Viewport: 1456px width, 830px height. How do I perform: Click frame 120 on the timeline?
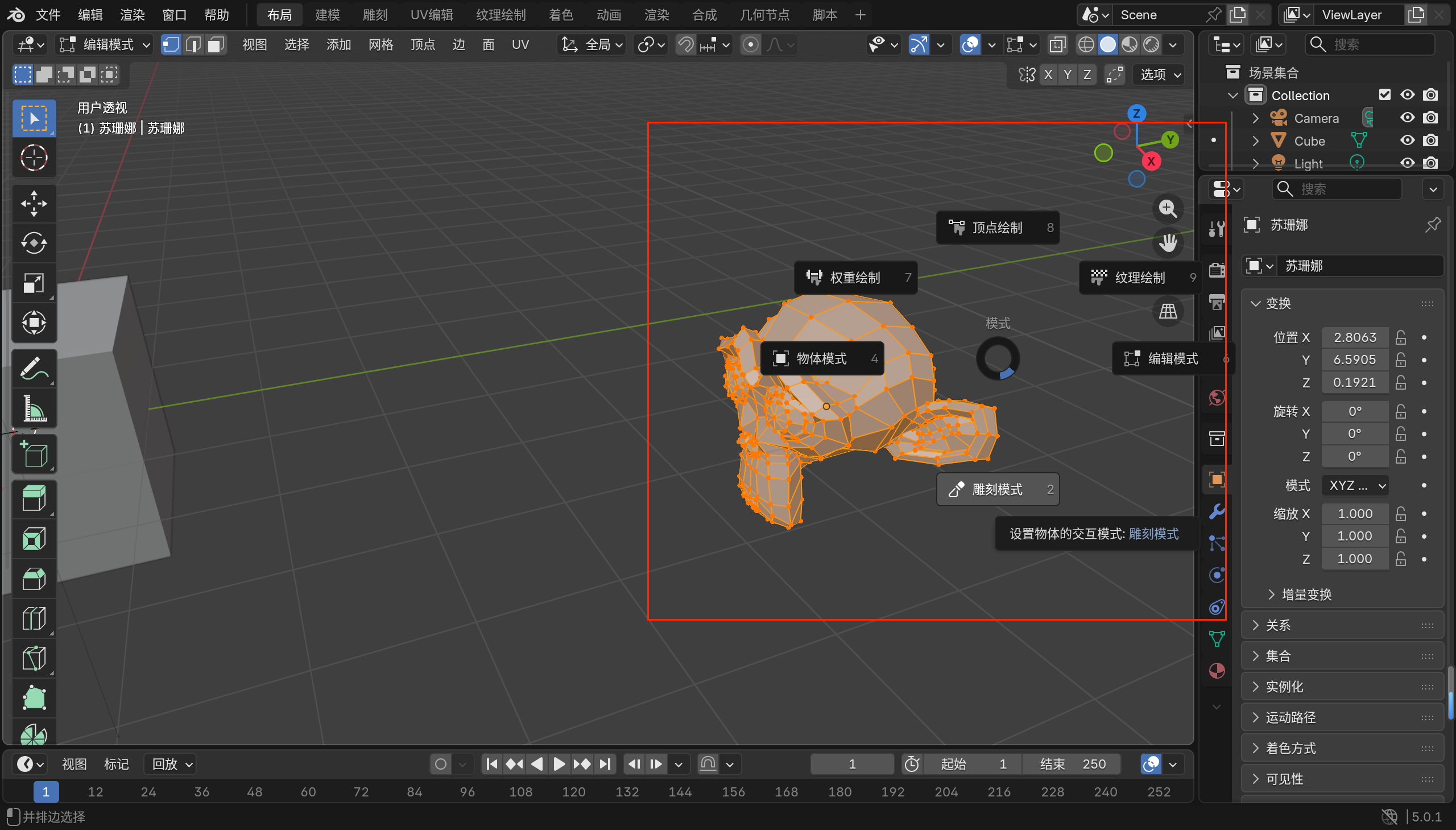click(x=573, y=792)
